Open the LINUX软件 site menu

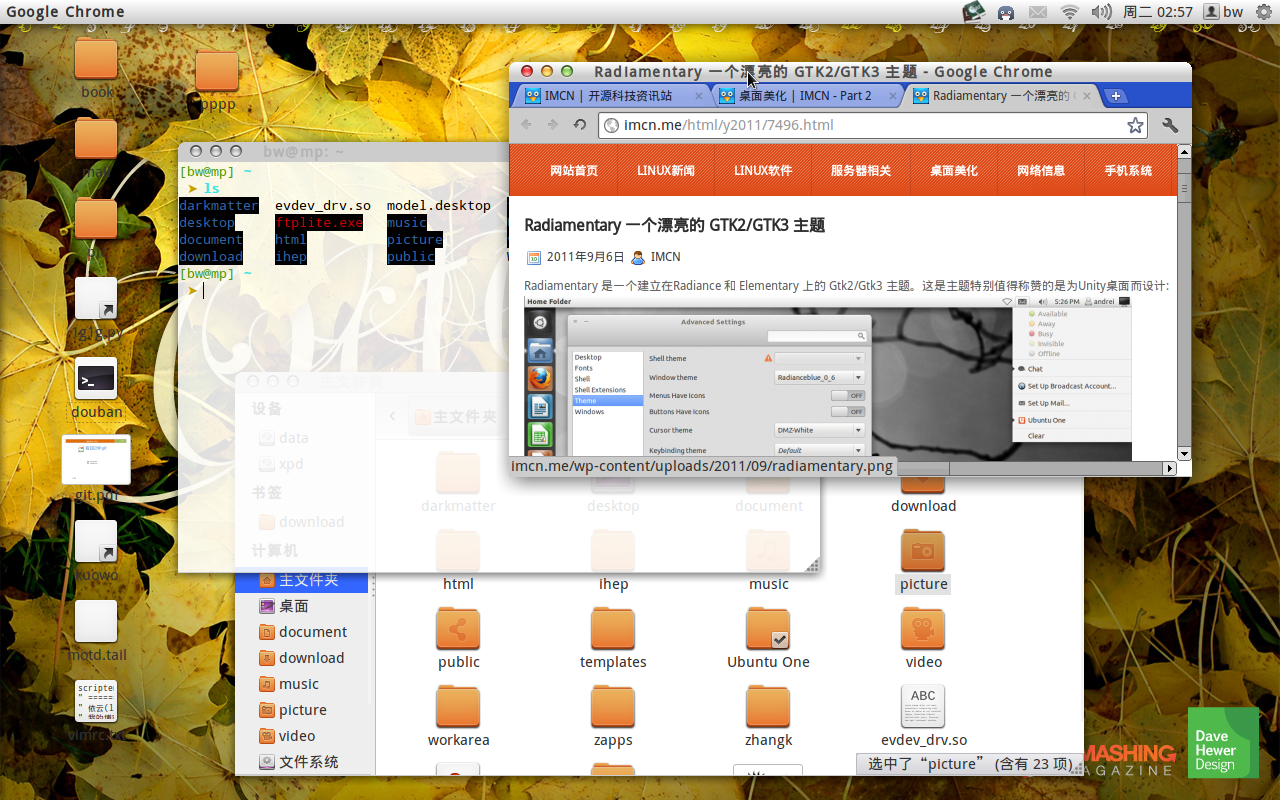pos(763,171)
